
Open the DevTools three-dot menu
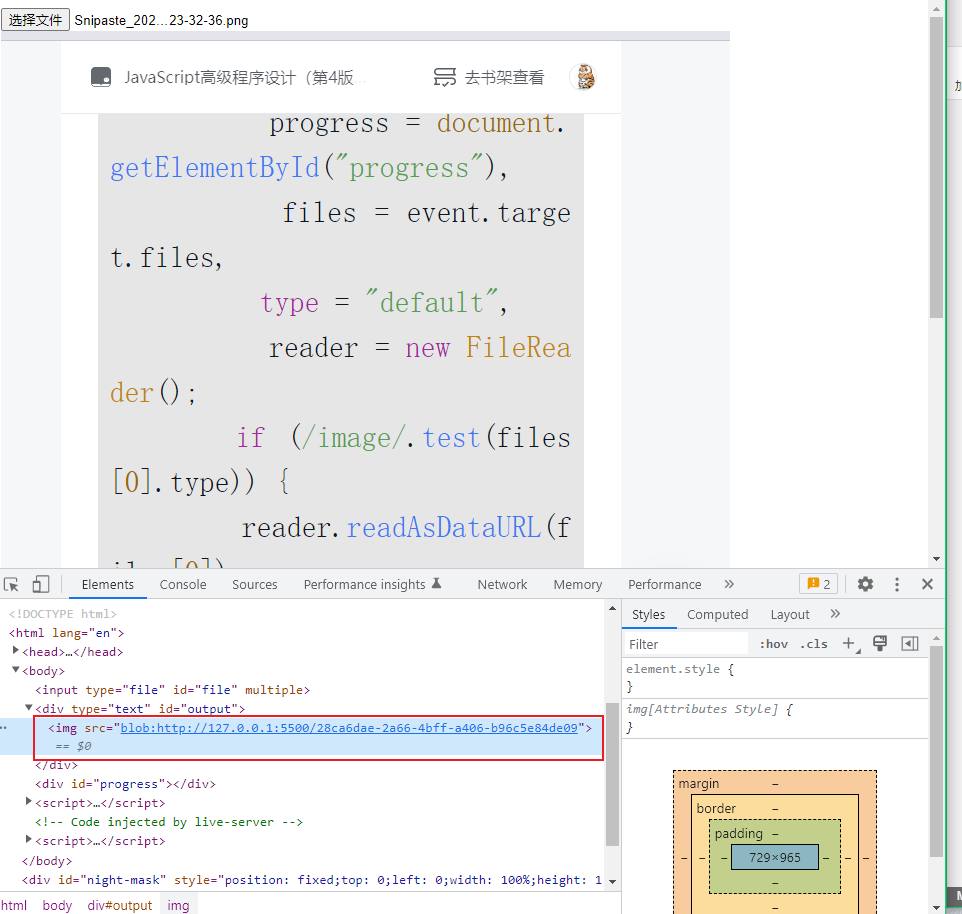pyautogui.click(x=897, y=585)
